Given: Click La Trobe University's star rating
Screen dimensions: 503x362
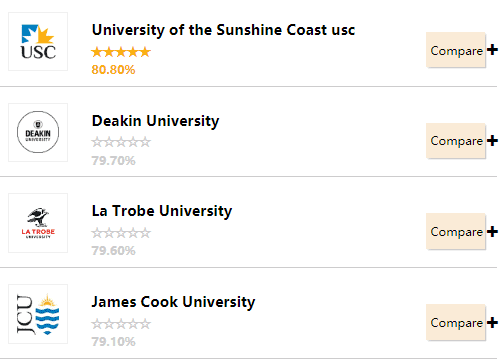Looking at the screenshot, I should (x=121, y=233).
